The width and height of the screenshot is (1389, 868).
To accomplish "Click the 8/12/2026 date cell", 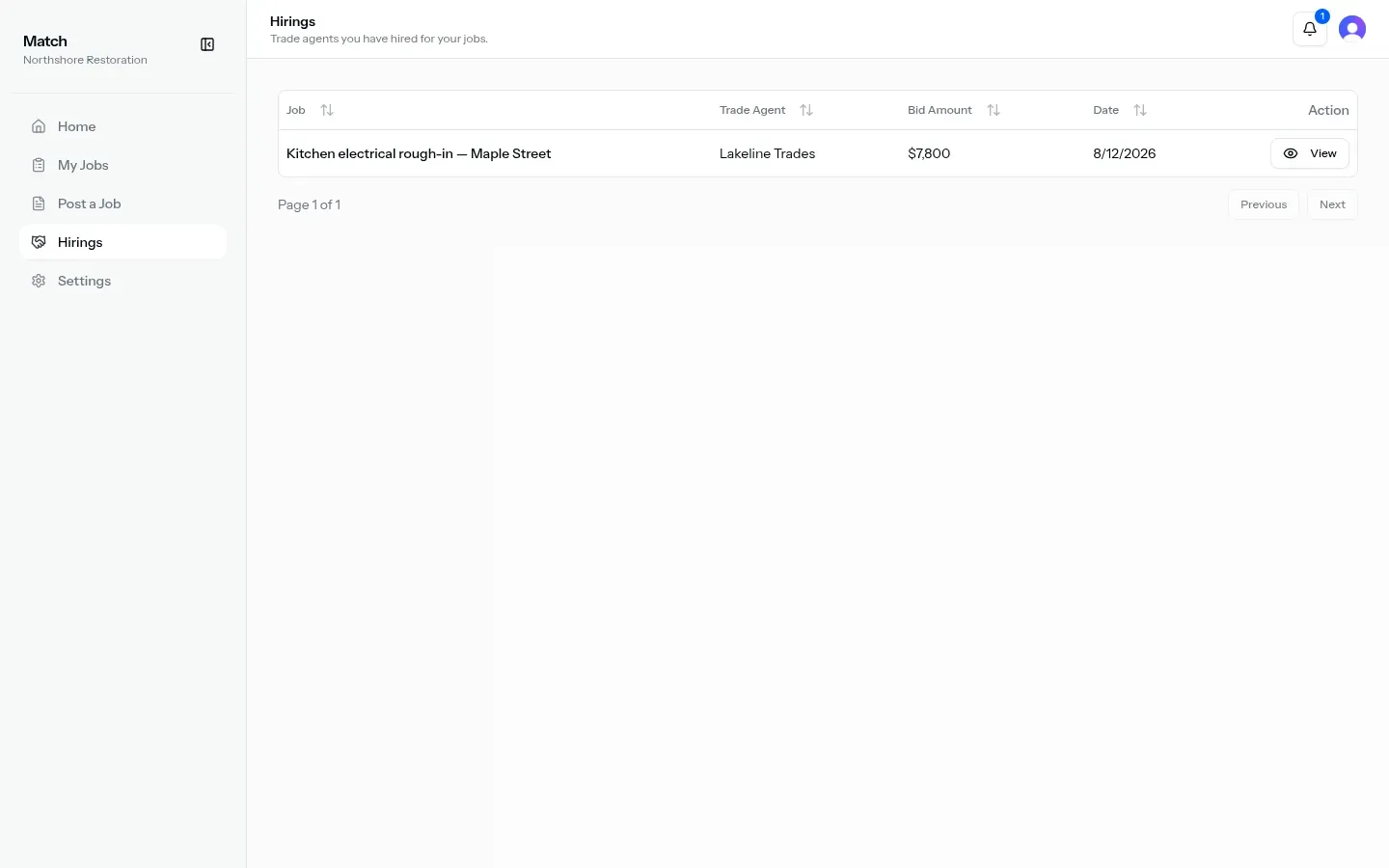I will pyautogui.click(x=1124, y=153).
